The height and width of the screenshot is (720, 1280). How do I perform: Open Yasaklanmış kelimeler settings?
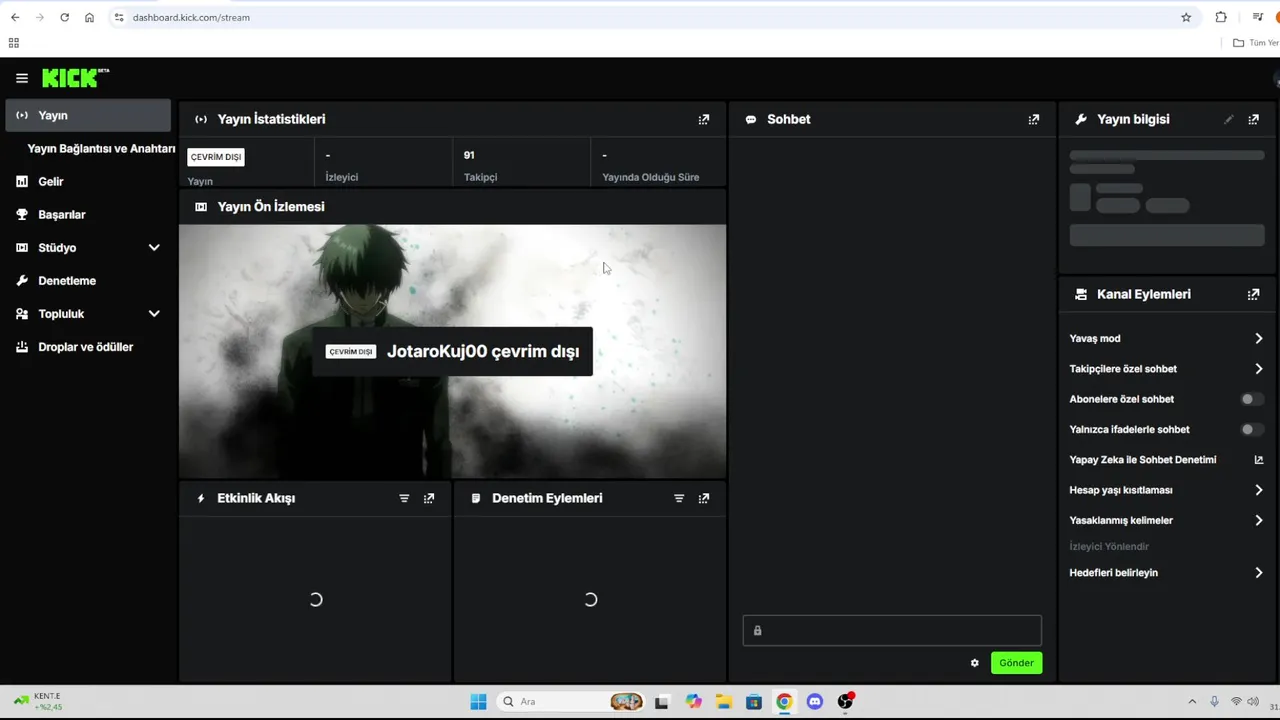click(1166, 520)
